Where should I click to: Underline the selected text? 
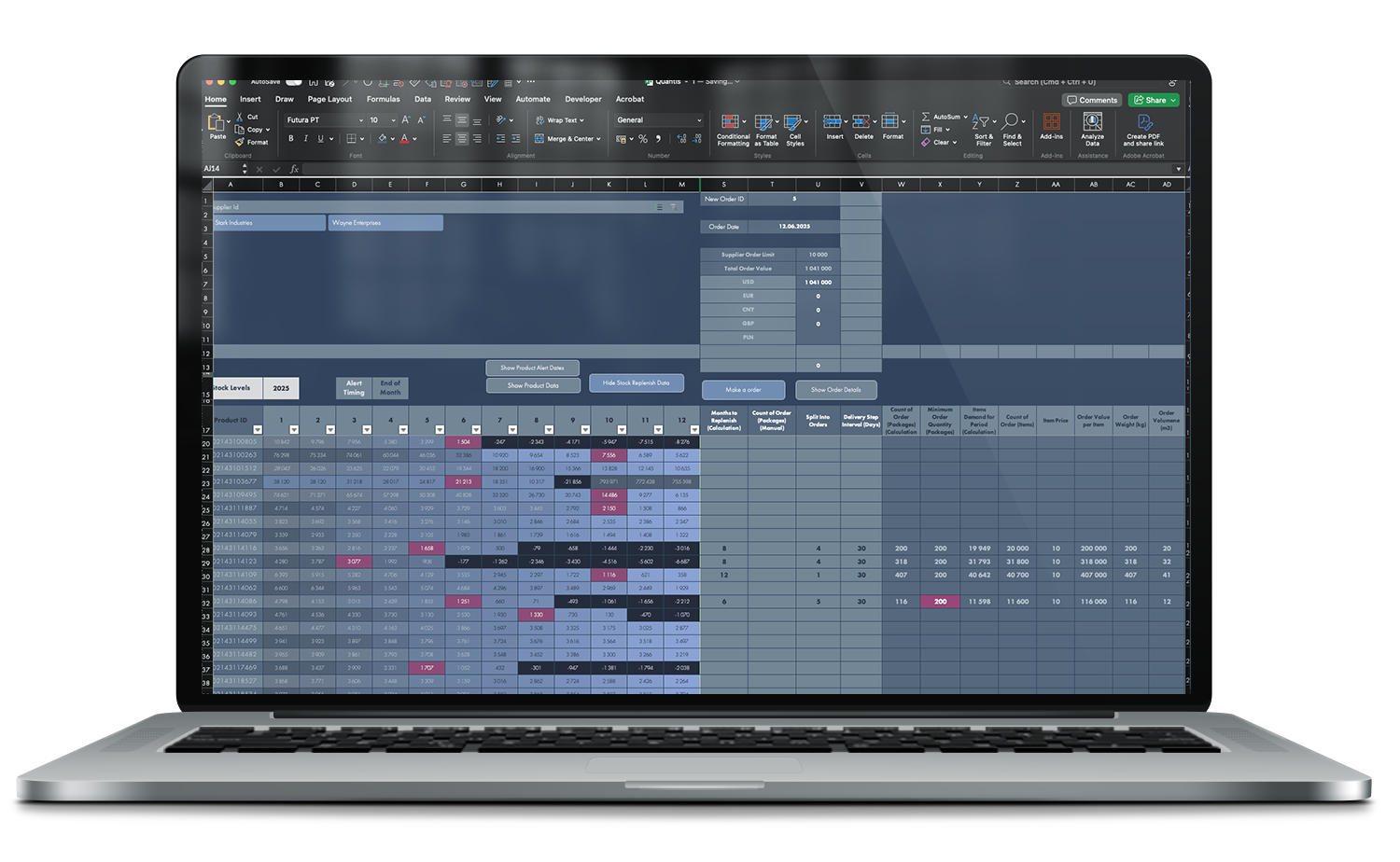pyautogui.click(x=320, y=138)
